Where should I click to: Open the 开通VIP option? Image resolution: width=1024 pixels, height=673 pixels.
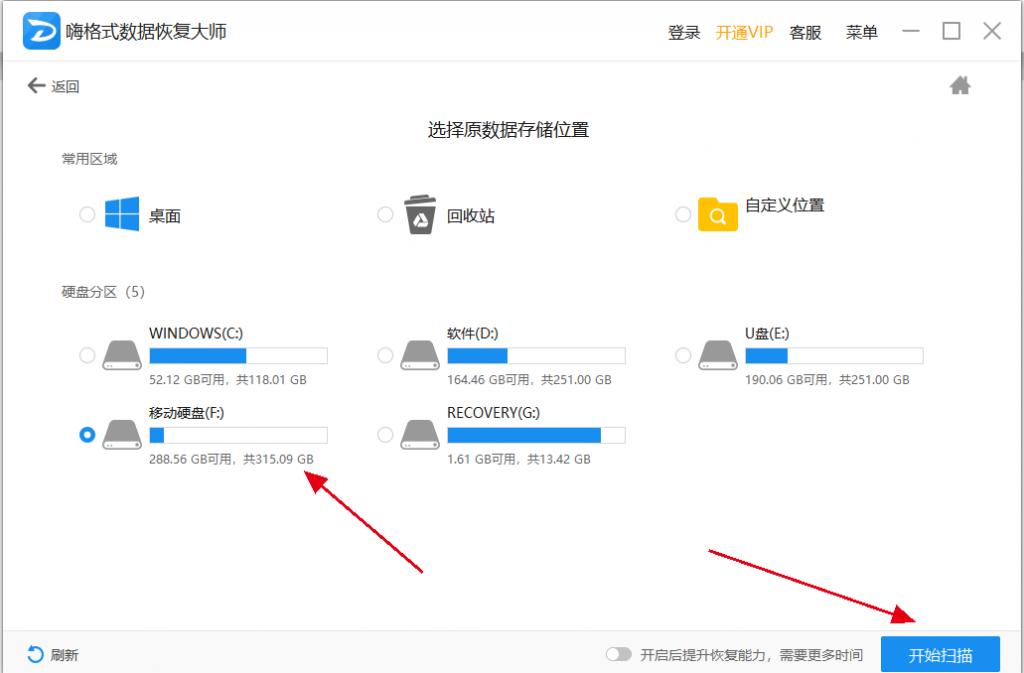[744, 32]
